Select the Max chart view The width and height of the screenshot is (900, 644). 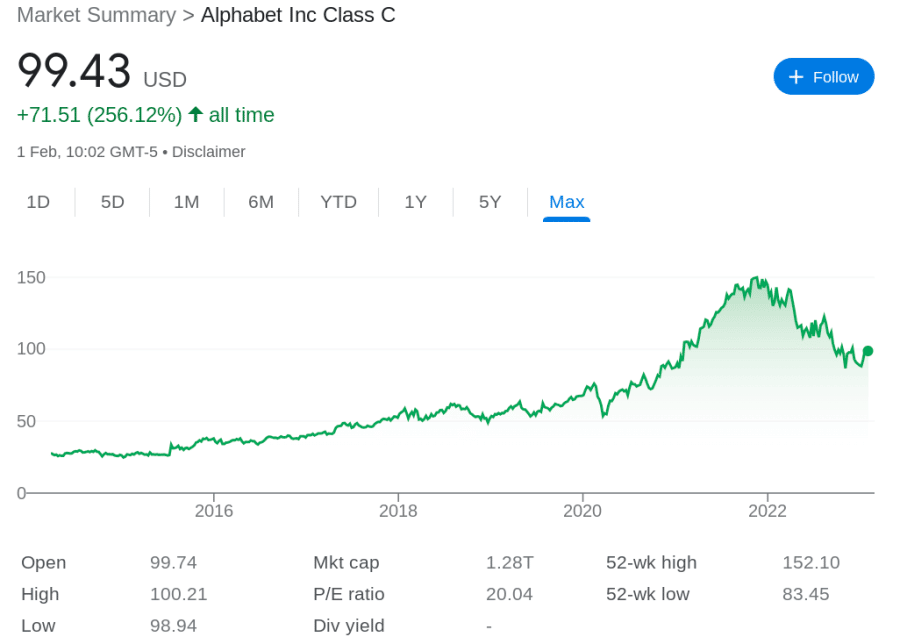pos(566,201)
